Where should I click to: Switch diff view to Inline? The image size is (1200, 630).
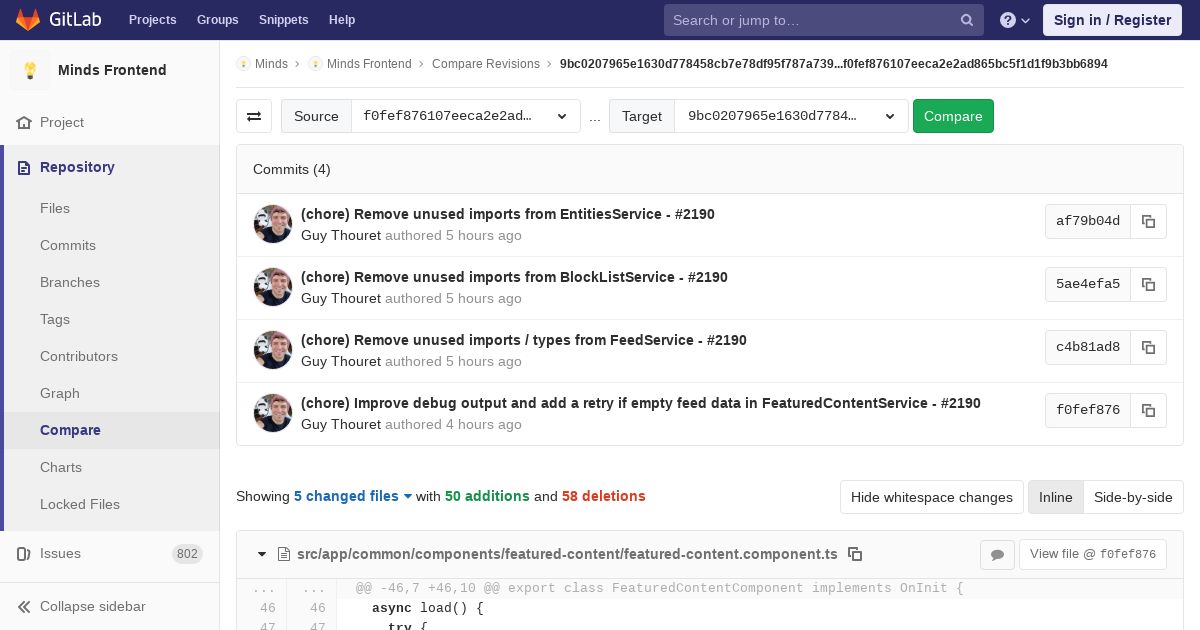coord(1055,497)
